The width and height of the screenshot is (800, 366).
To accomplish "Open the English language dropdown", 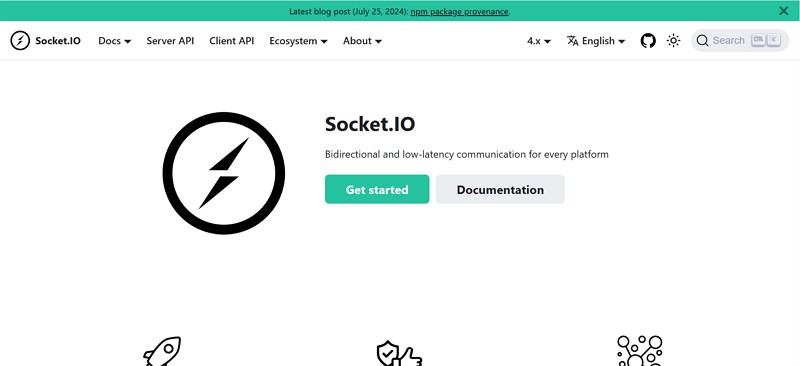I will [x=596, y=41].
